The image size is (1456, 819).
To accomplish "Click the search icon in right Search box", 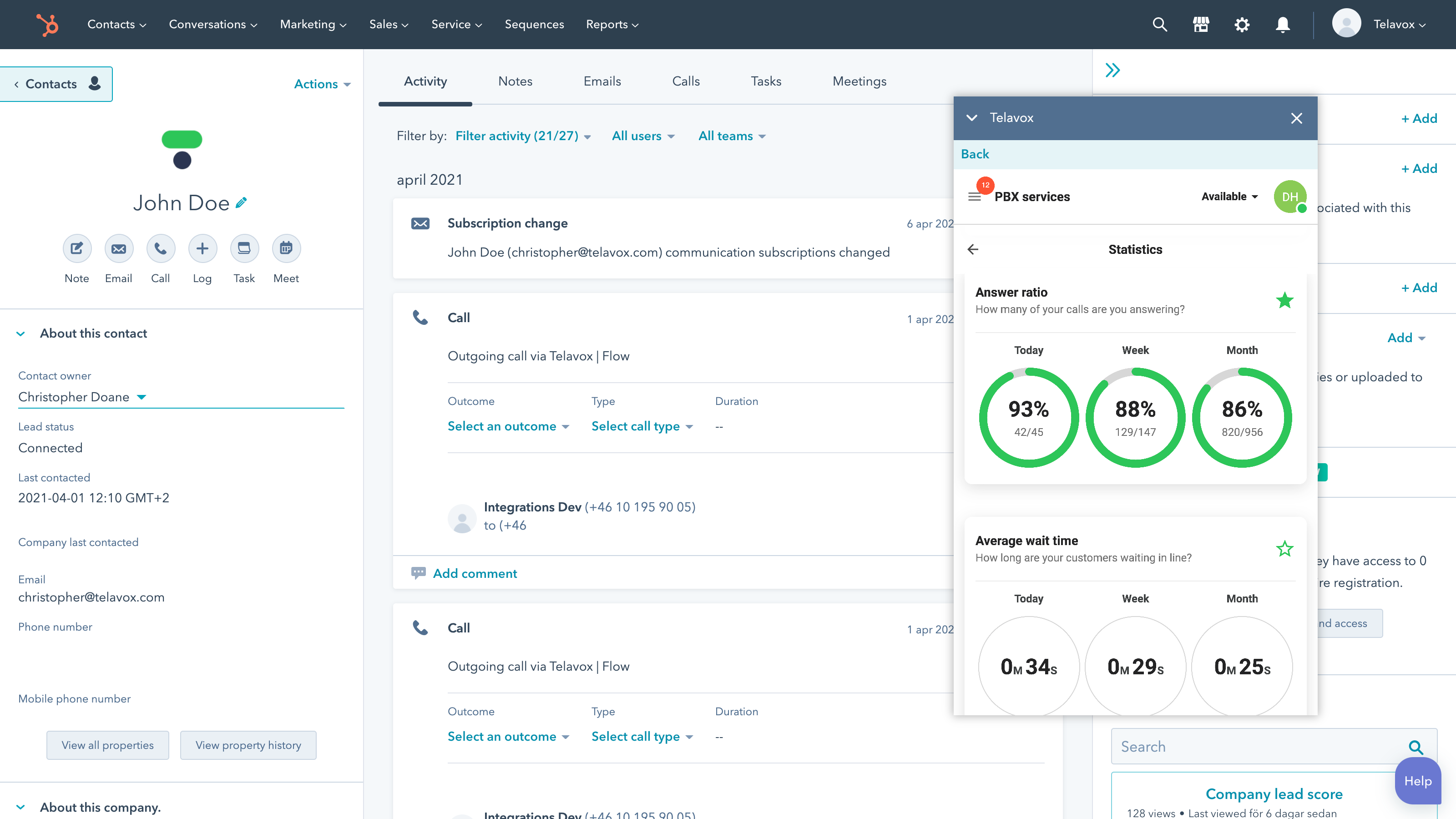I will click(1416, 747).
